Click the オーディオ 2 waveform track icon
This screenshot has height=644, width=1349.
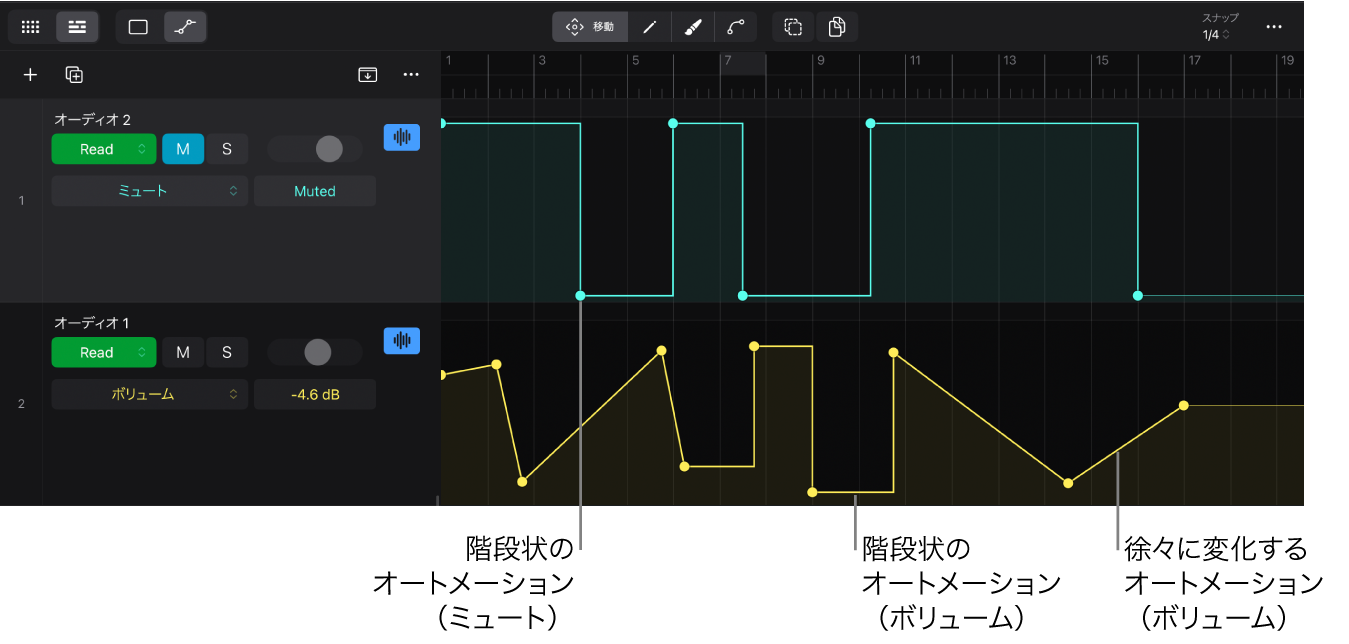pos(402,138)
